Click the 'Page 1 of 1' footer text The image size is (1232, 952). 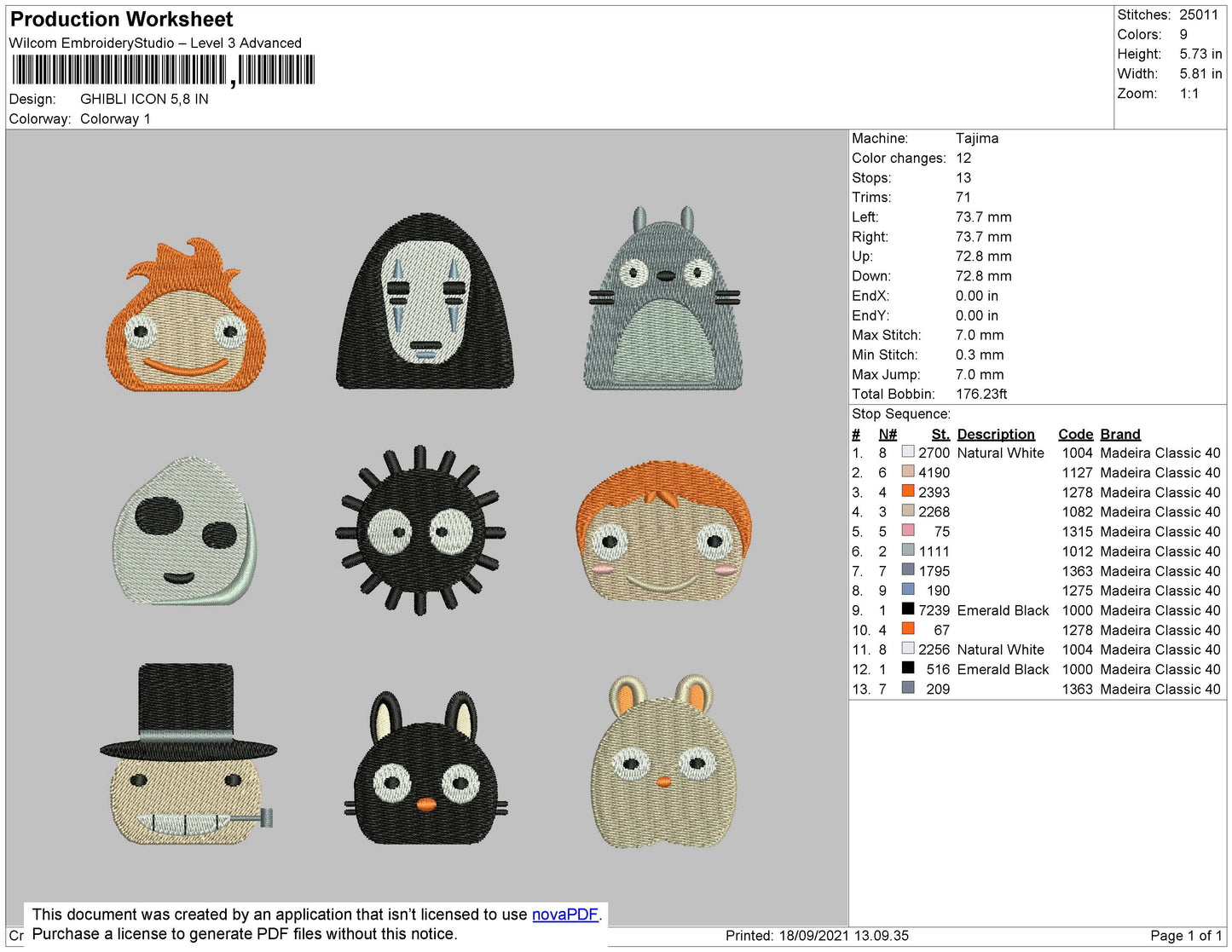pos(1186,935)
